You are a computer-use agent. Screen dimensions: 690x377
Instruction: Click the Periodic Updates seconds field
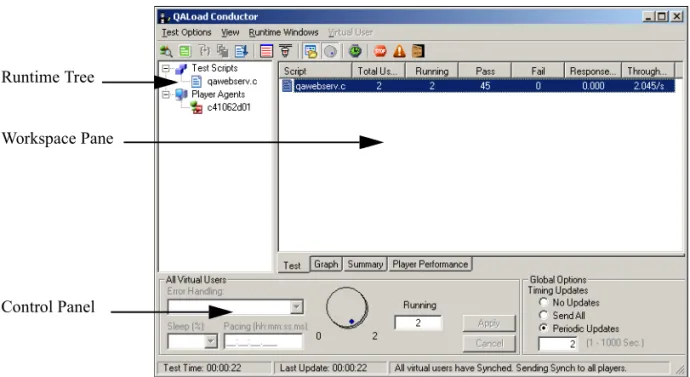[x=558, y=344]
